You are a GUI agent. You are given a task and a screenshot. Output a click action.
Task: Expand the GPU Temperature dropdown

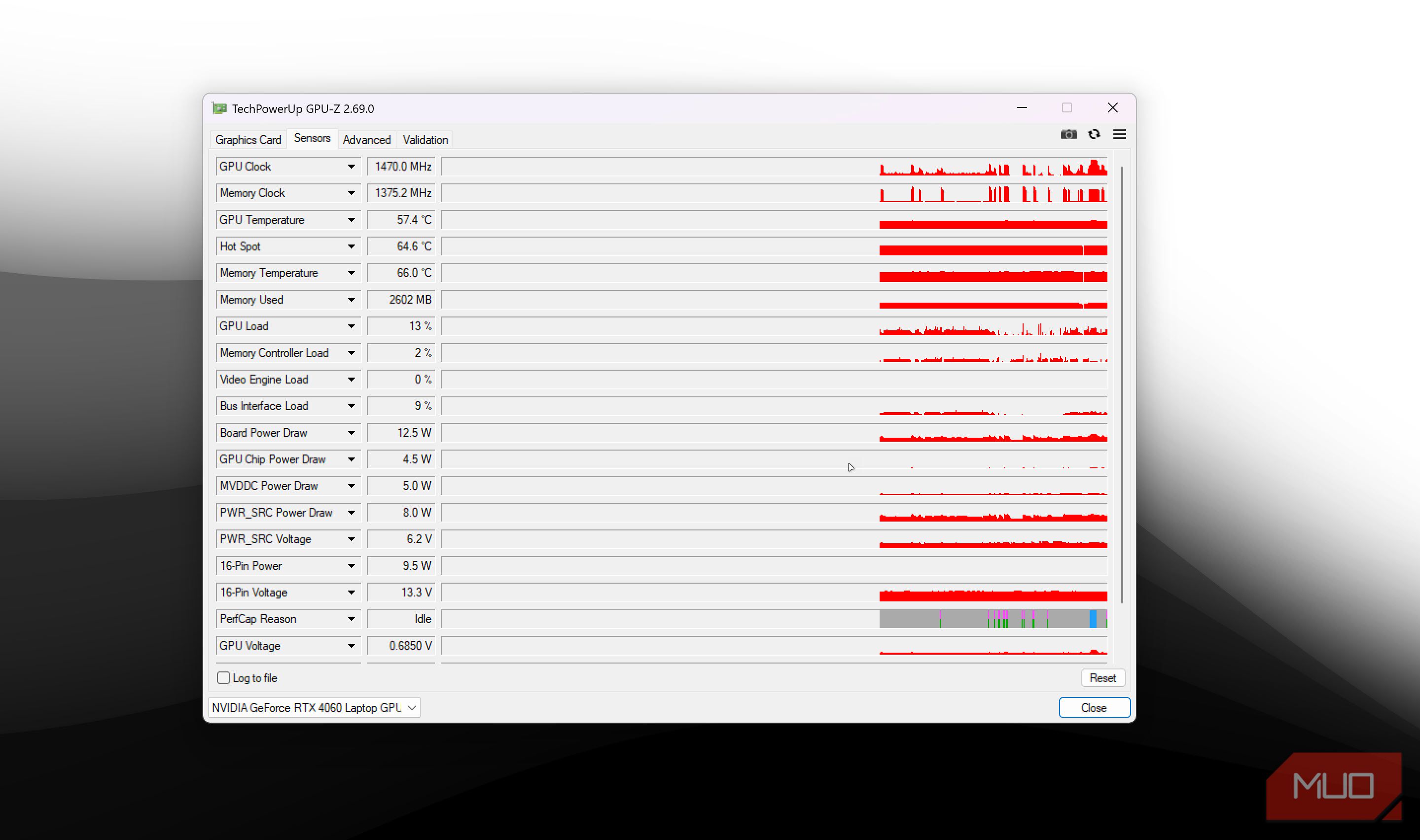point(351,220)
